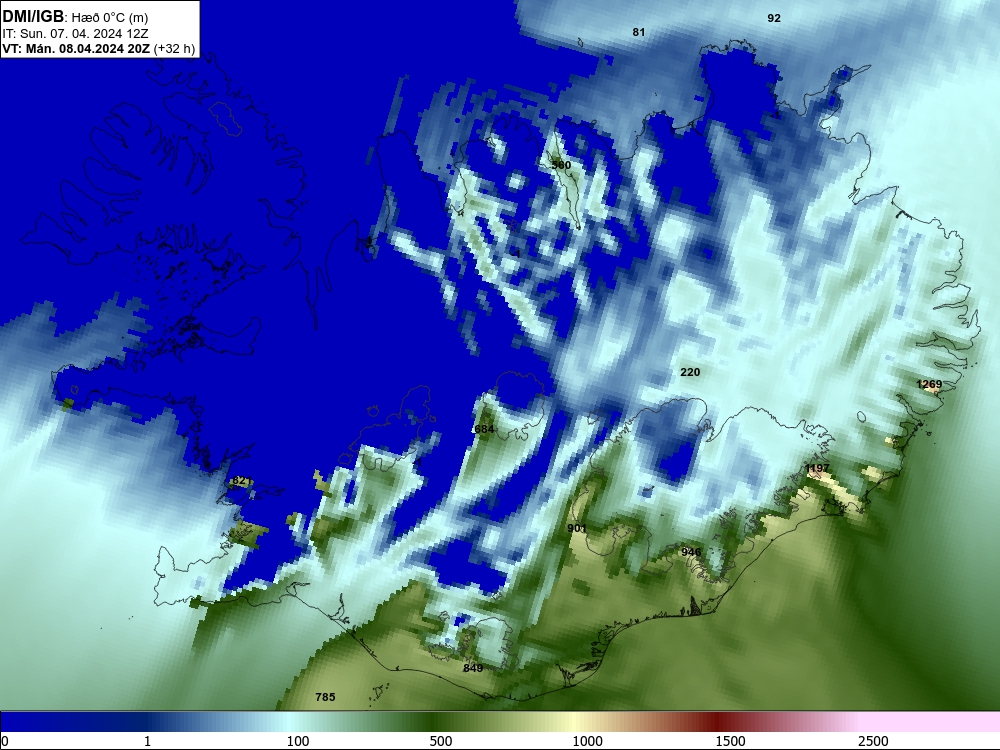Click the color scale label 2500
The width and height of the screenshot is (1000, 750).
point(873,740)
